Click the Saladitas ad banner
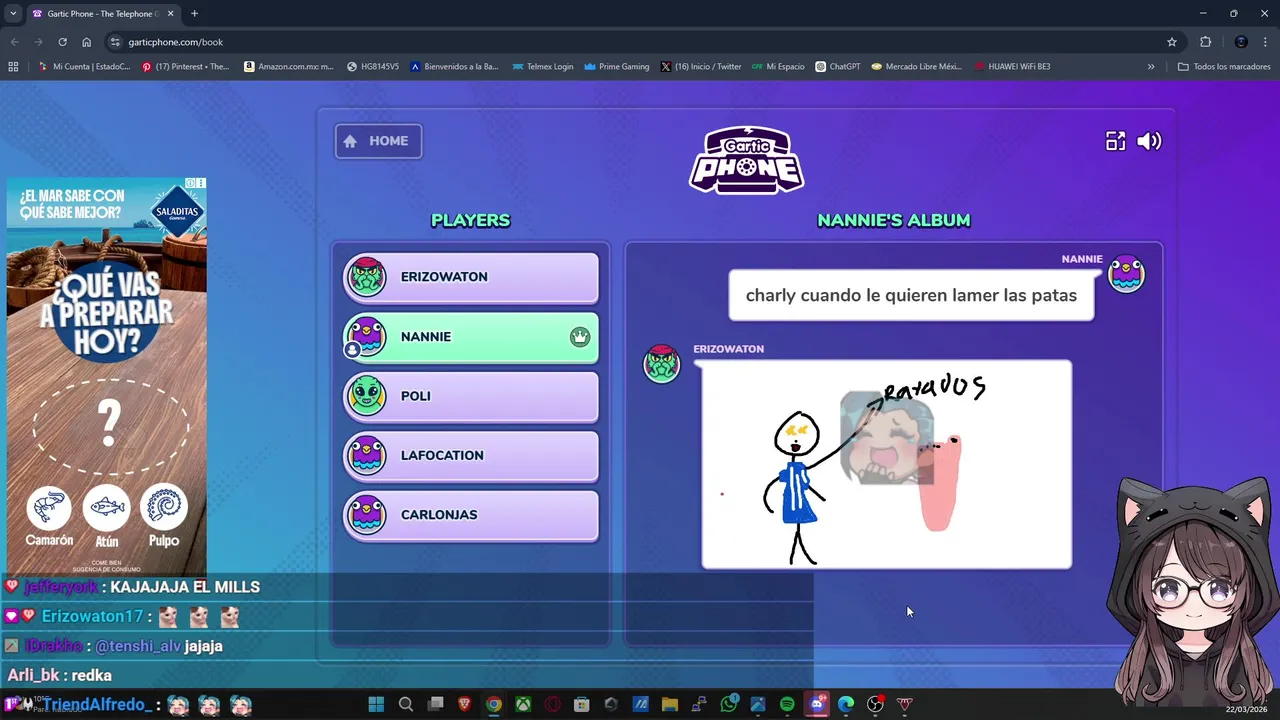Image resolution: width=1280 pixels, height=720 pixels. click(x=107, y=375)
